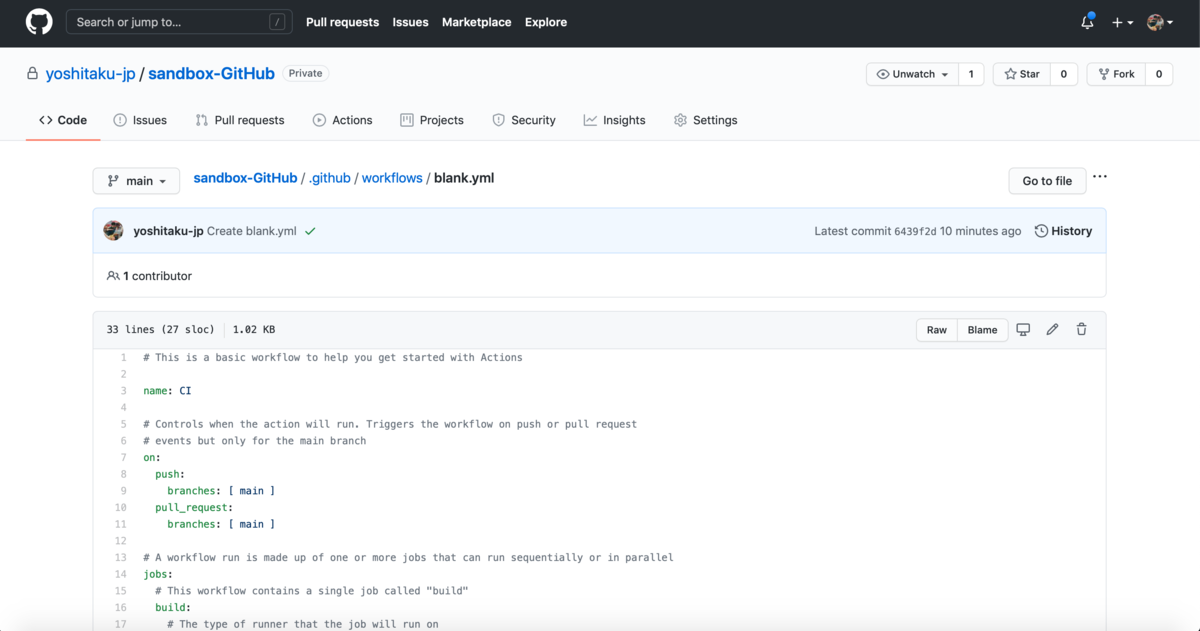Click the yoshitaku-jp commit author avatar

pyautogui.click(x=113, y=231)
